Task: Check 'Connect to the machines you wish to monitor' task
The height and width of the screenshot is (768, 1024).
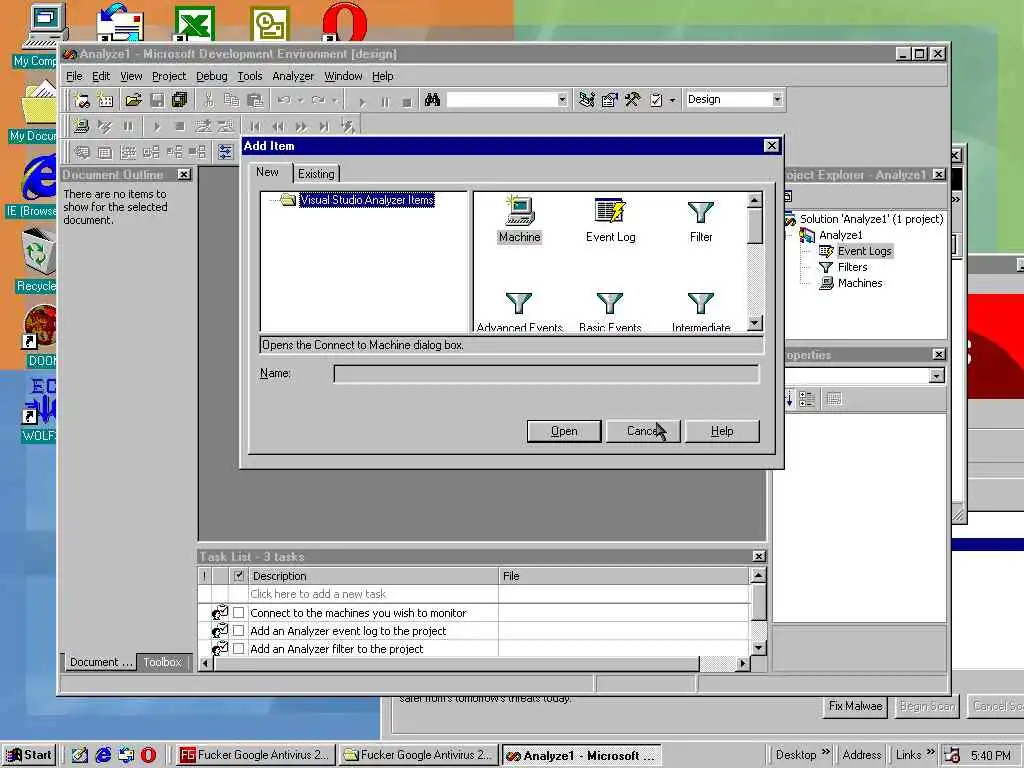Action: pyautogui.click(x=238, y=613)
